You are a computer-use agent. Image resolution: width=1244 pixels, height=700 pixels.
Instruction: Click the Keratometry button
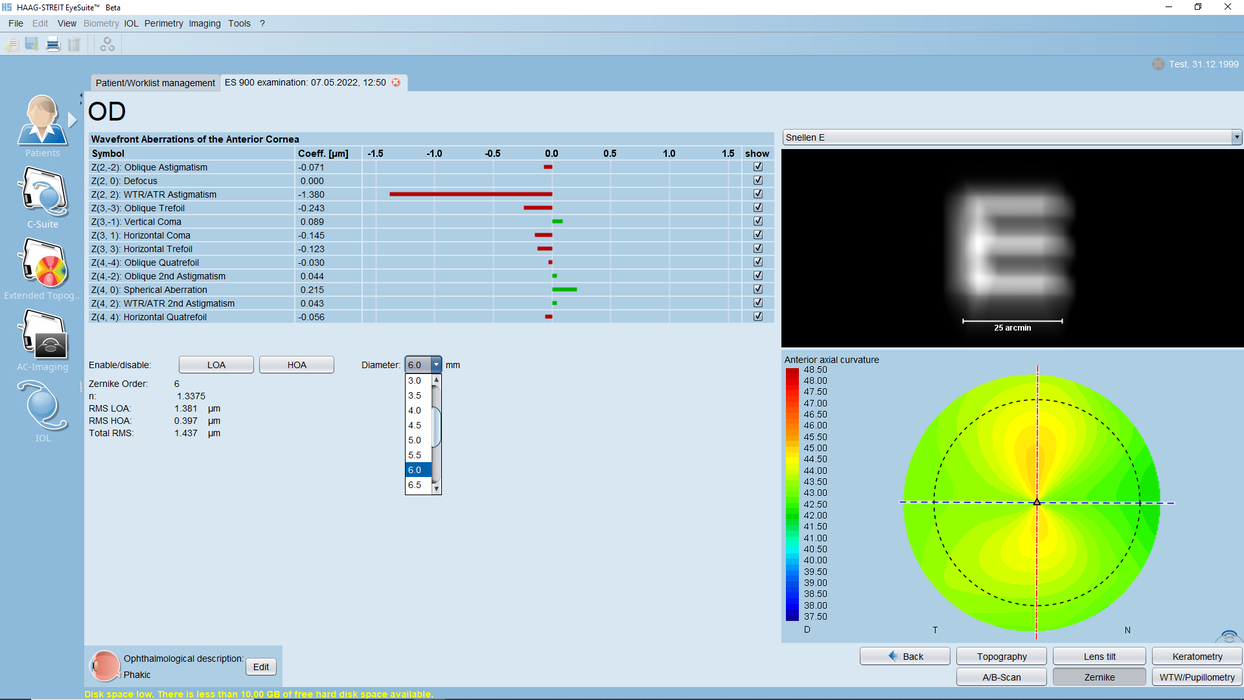point(1196,656)
